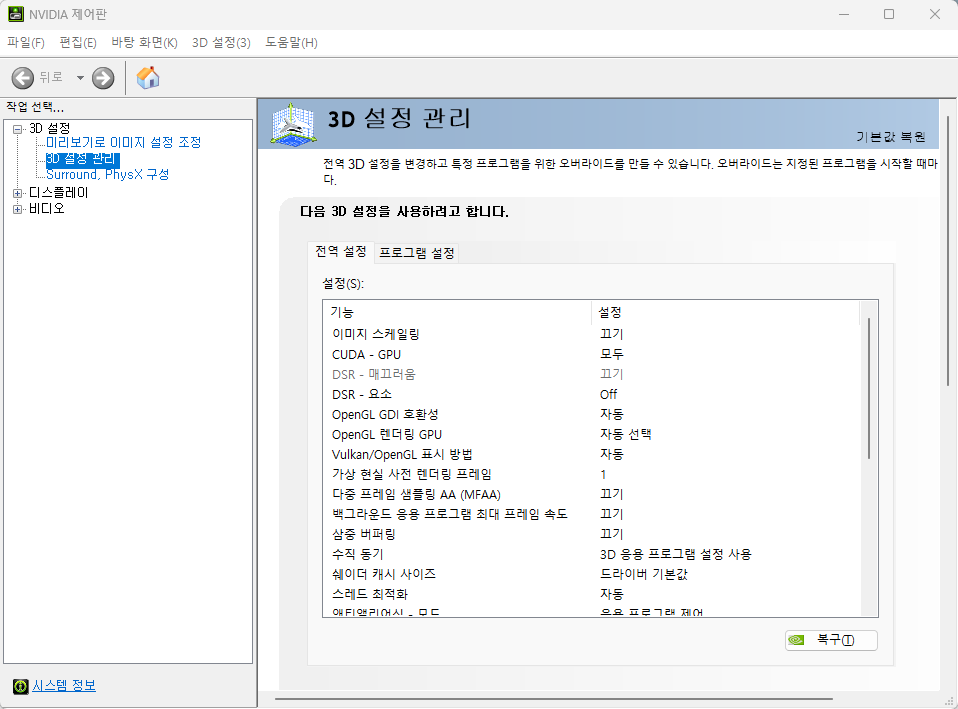Select the OpenGL GDI 호환성 row
Screen dimensions: 958x709
pyautogui.click(x=591, y=414)
